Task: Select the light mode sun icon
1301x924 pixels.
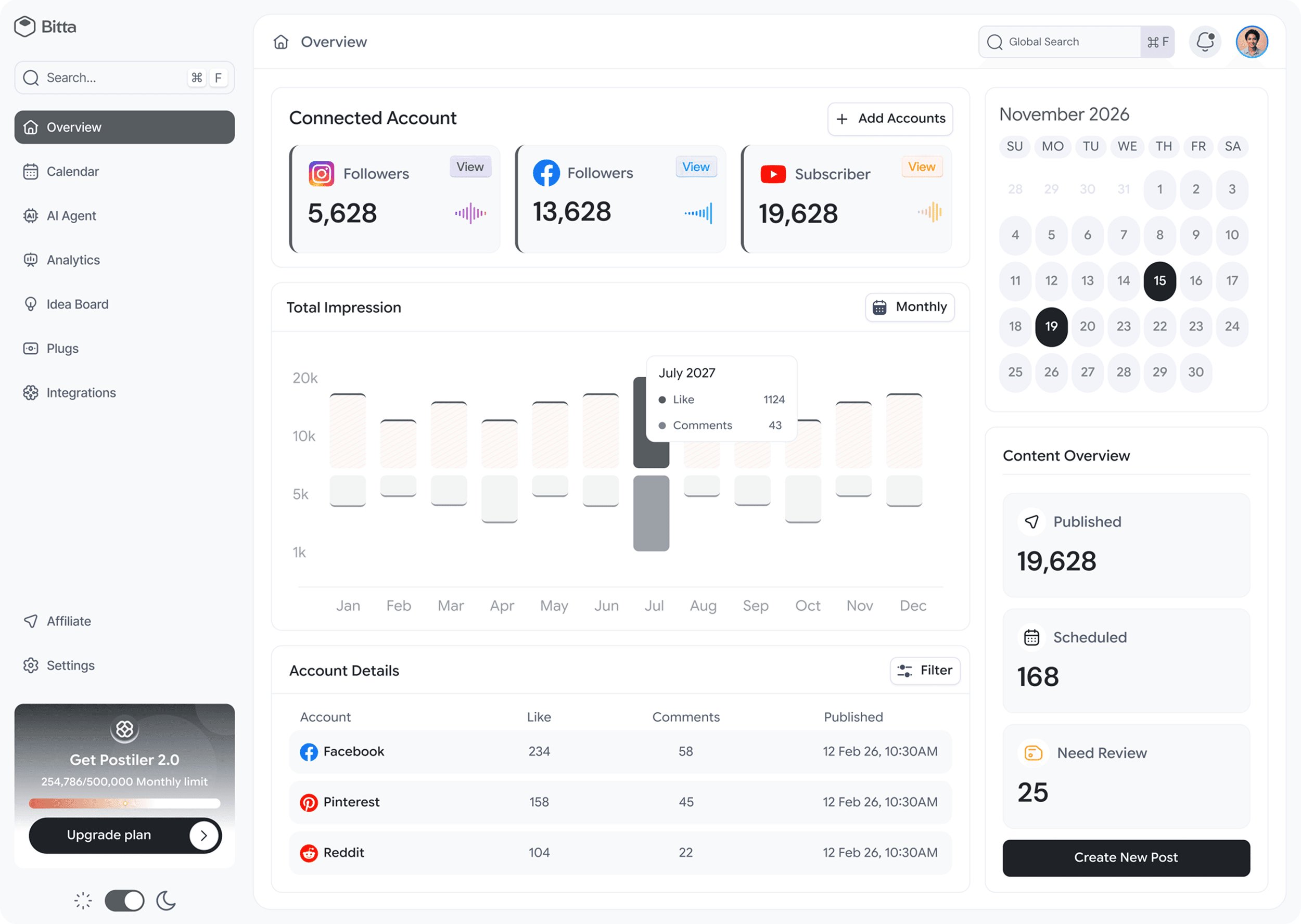Action: point(83,900)
